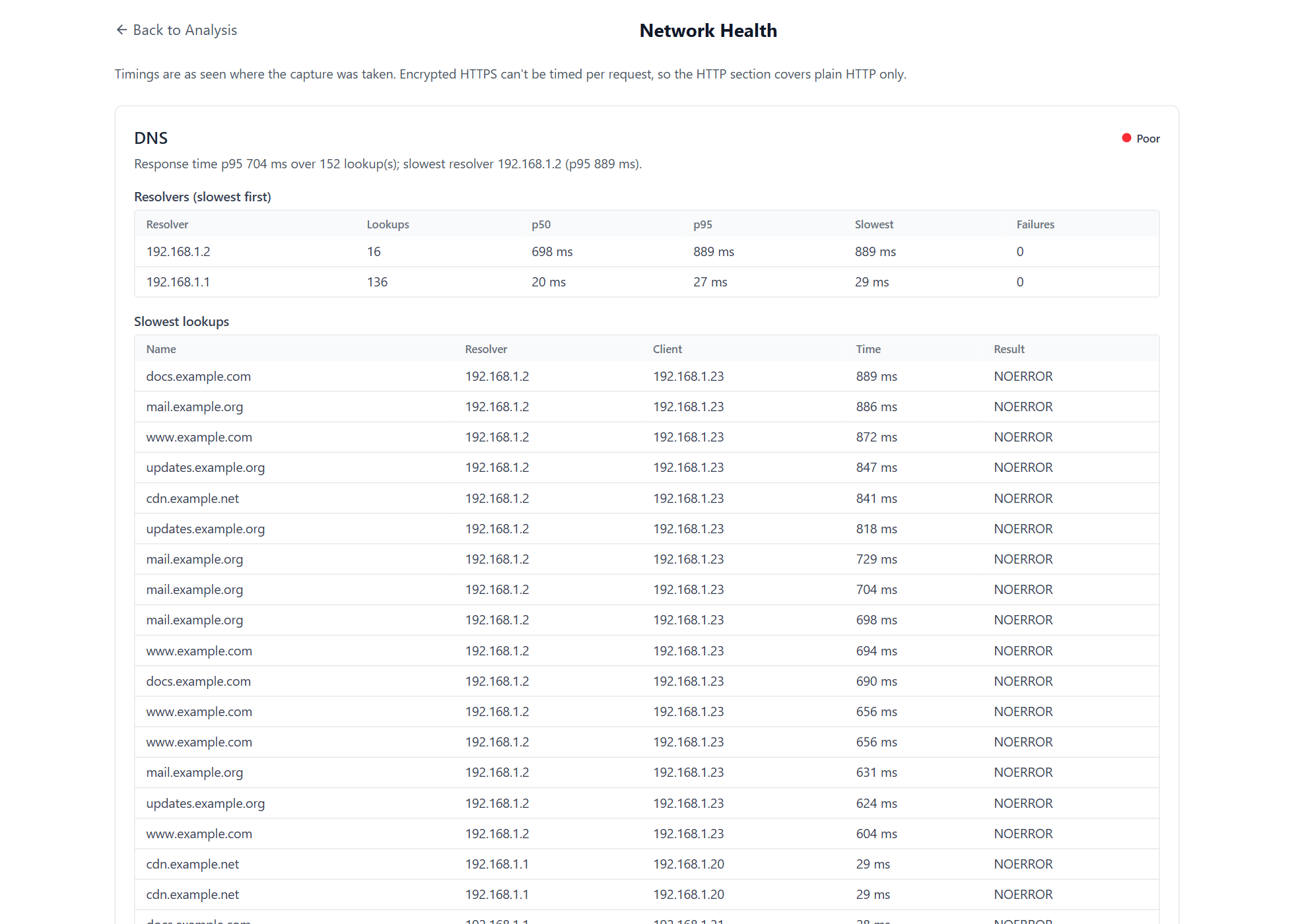Click the DNS section title
This screenshot has width=1294, height=924.
151,138
